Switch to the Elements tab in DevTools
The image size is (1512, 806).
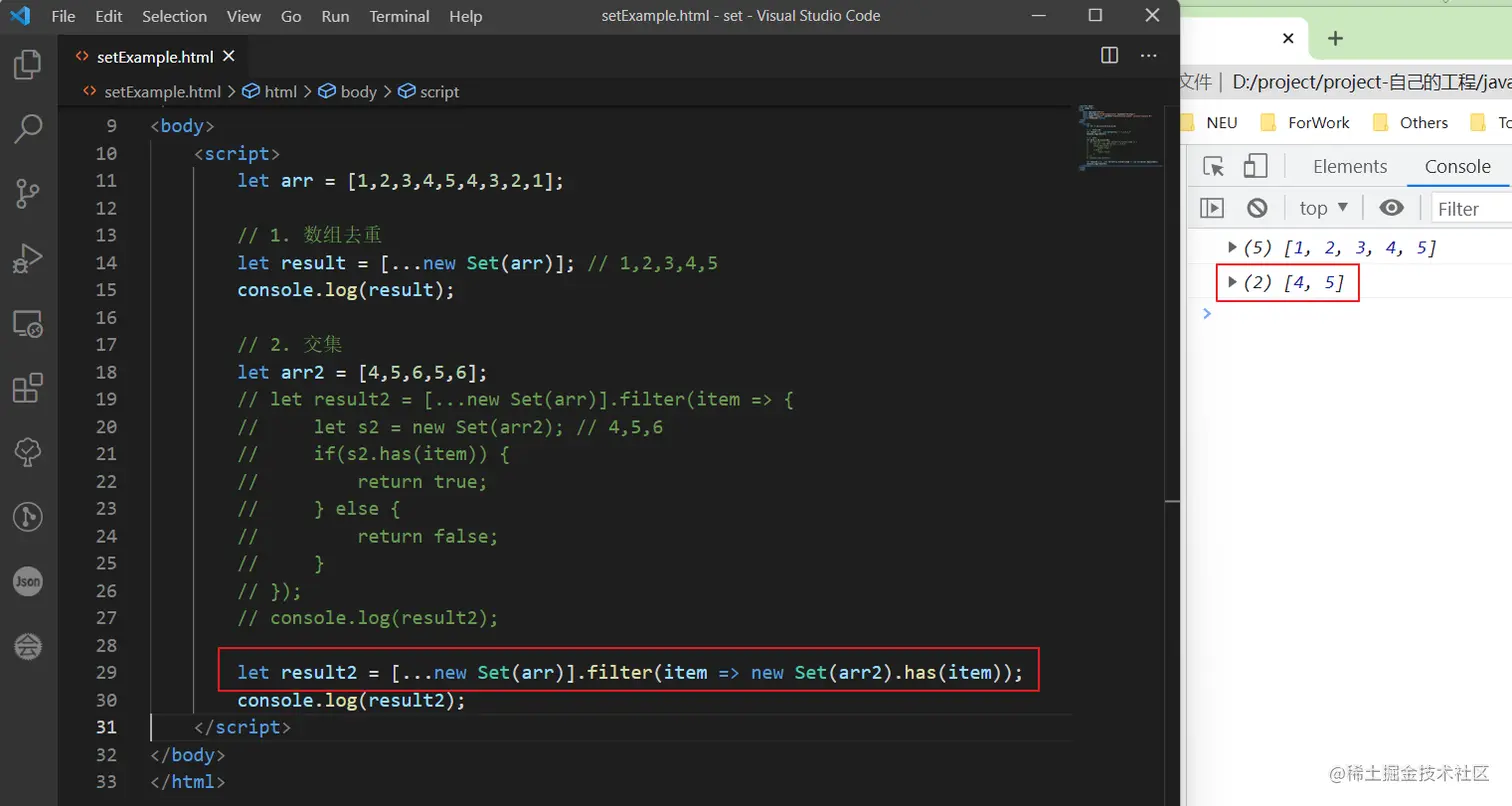coord(1350,166)
